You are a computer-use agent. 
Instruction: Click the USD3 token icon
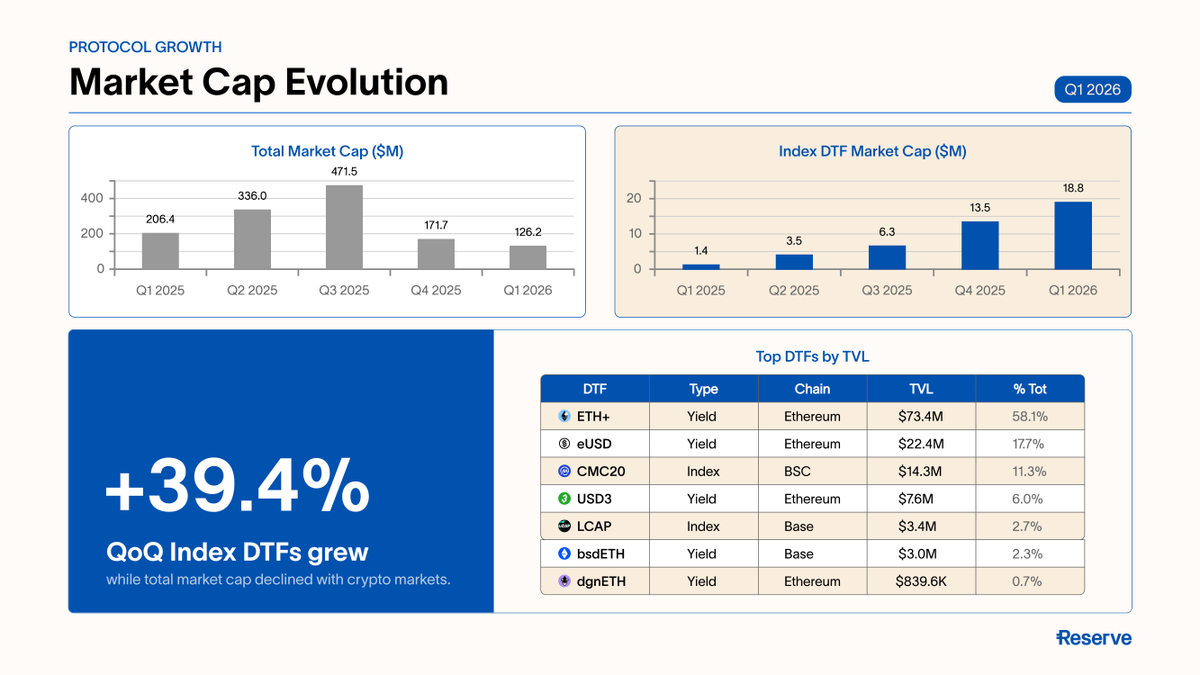pos(564,499)
